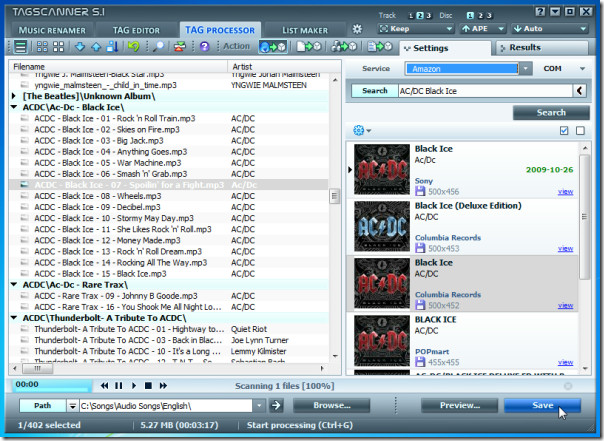Set Track format to option 3
The width and height of the screenshot is (604, 441).
pos(428,16)
